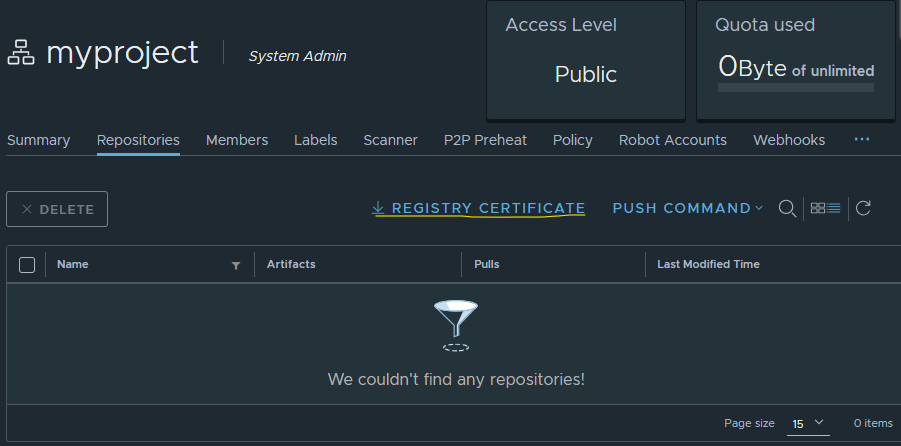
Task: Click the empty-list funnel placeholder icon
Action: coord(456,325)
